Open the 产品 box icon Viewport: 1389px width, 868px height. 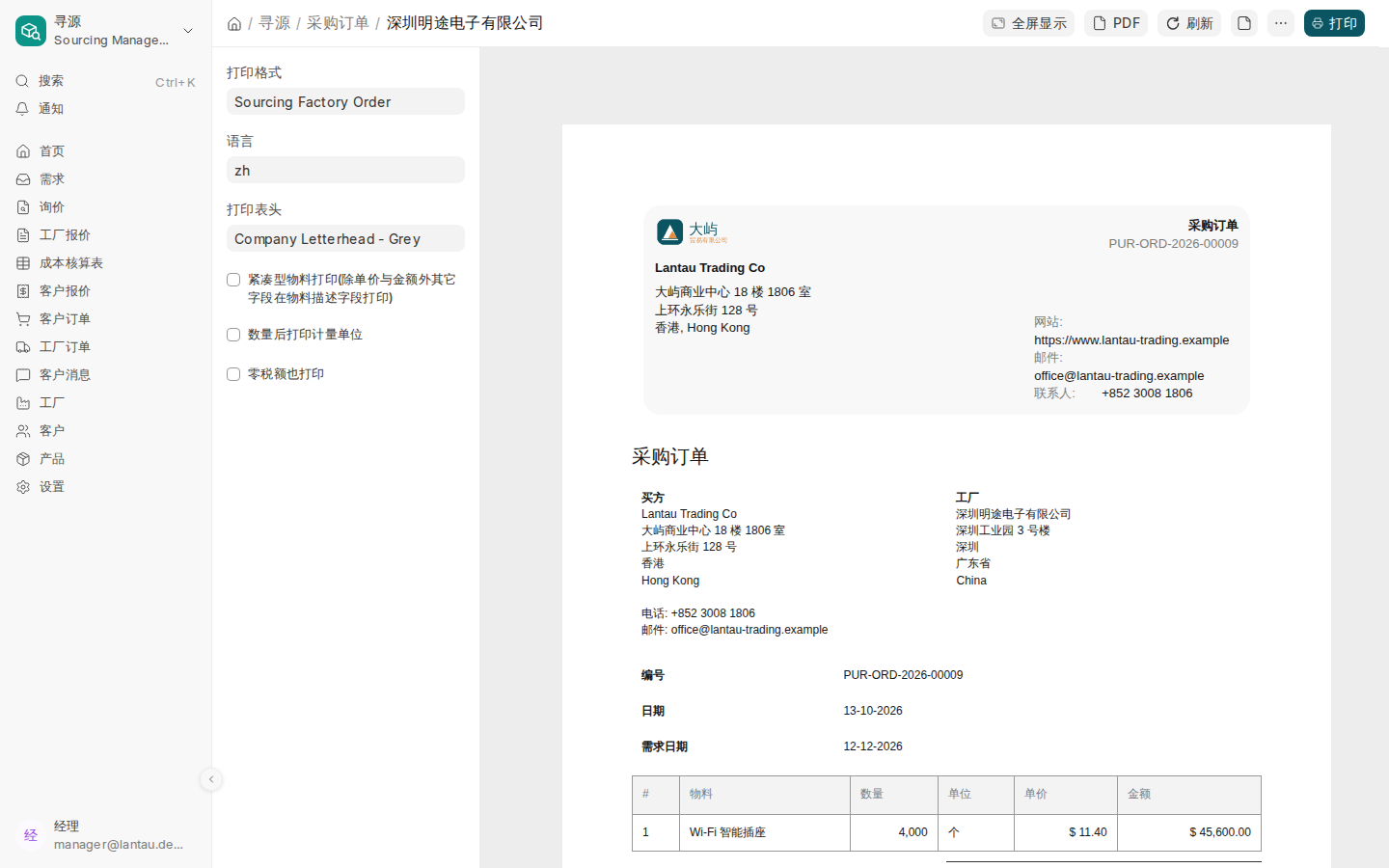(23, 459)
